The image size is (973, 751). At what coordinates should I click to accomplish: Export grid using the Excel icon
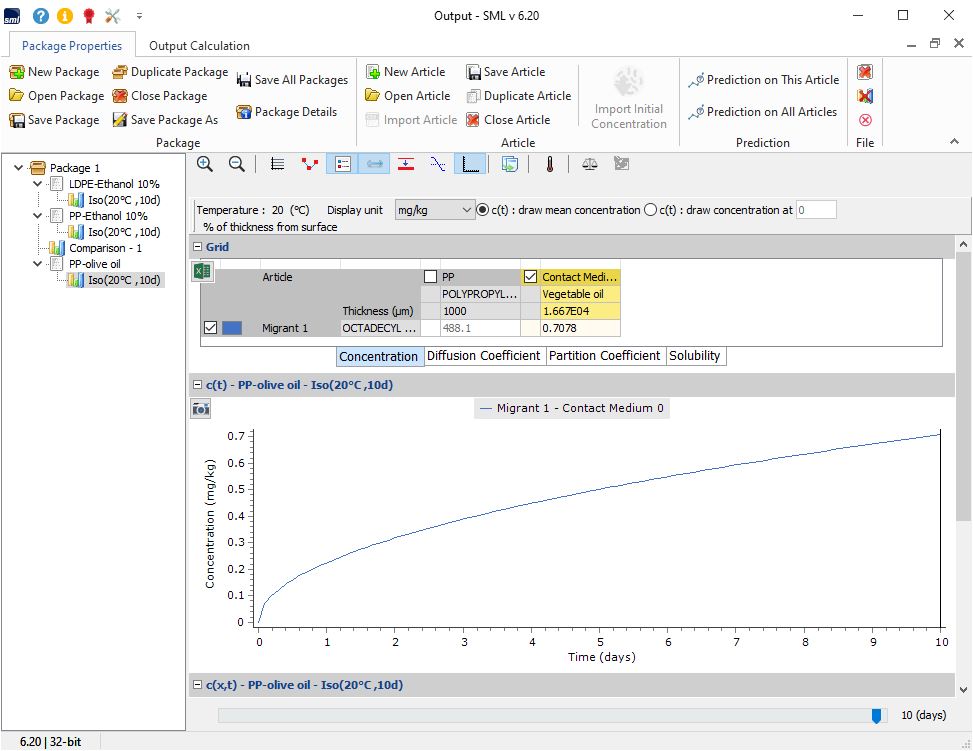click(x=202, y=271)
